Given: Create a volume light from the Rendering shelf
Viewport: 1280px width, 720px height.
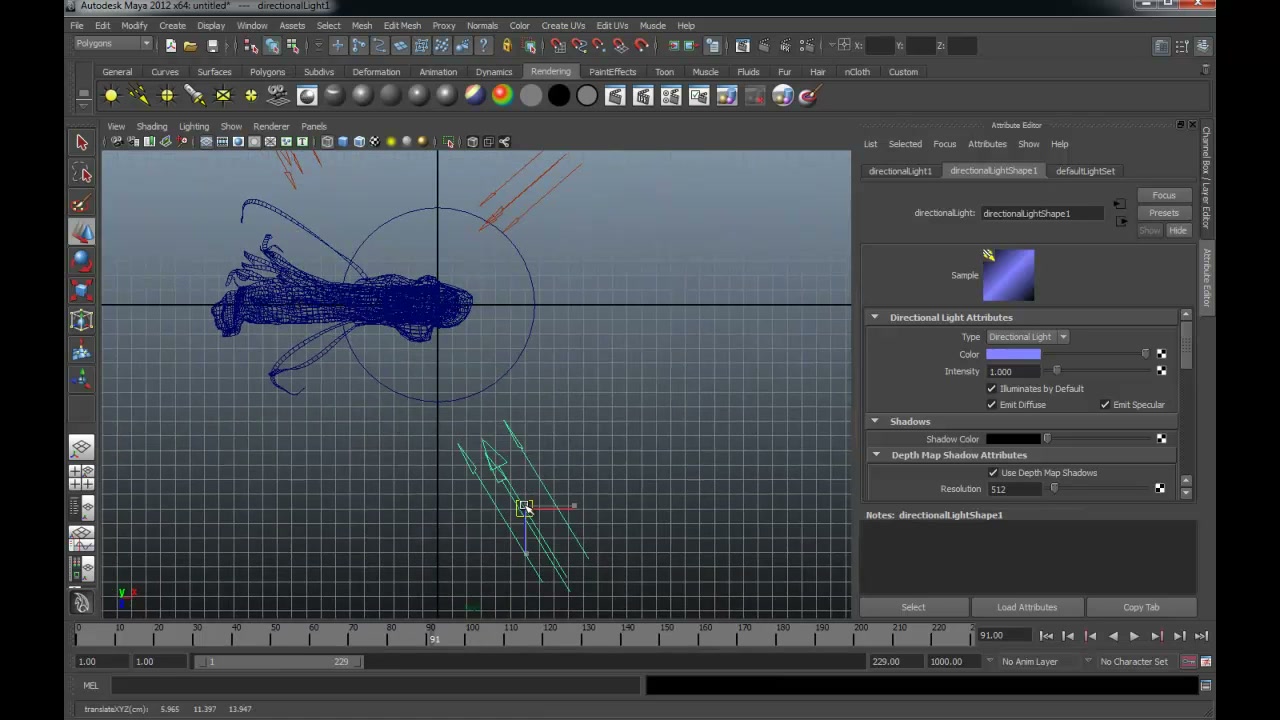Looking at the screenshot, I should (251, 96).
